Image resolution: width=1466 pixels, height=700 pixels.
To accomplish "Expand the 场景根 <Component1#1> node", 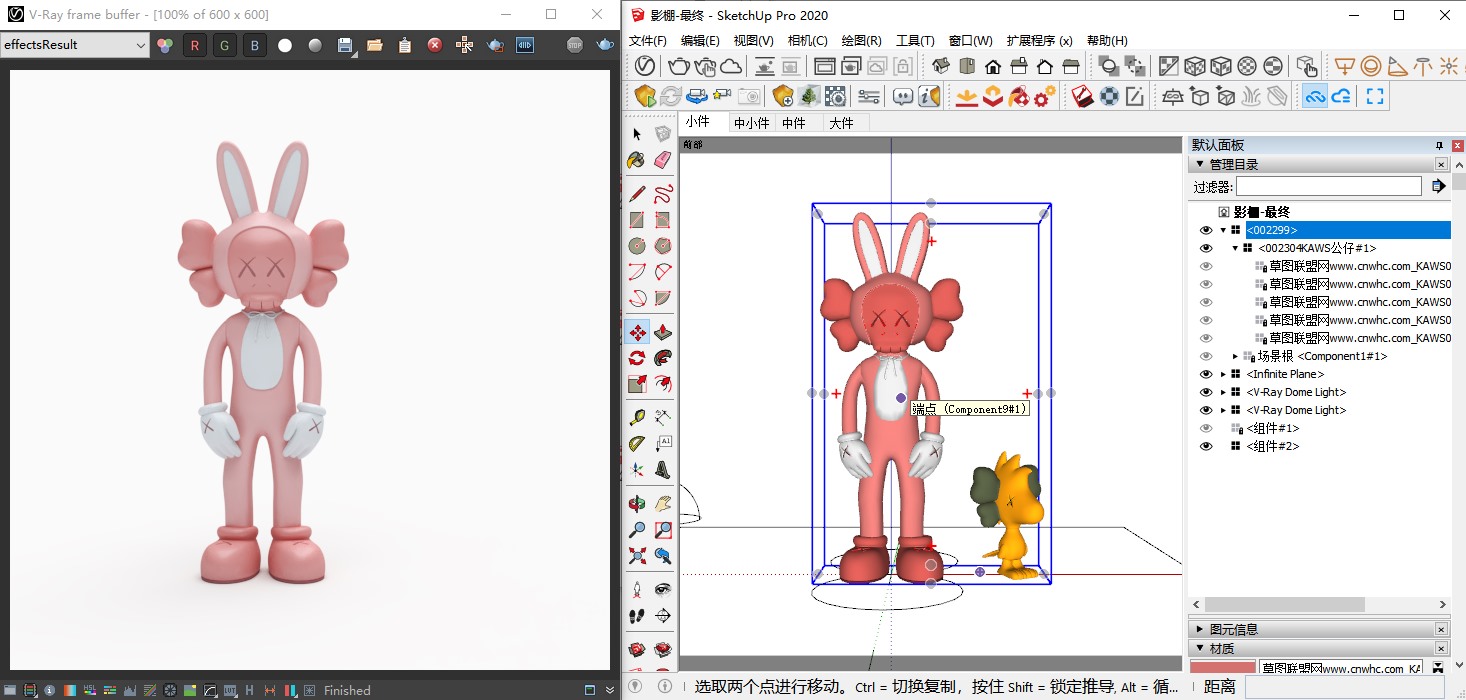I will tap(1235, 356).
